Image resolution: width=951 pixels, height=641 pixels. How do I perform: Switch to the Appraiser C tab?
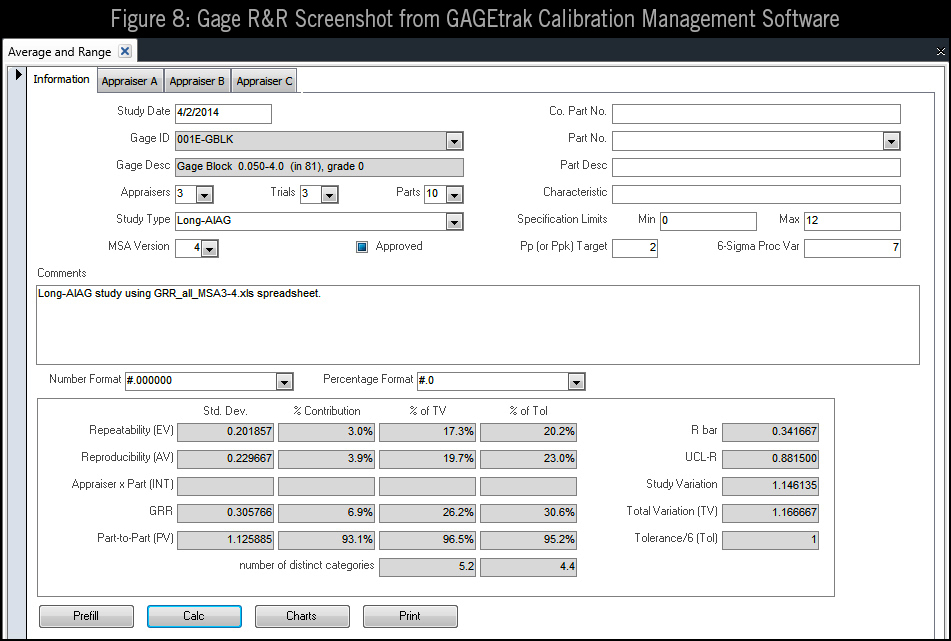coord(263,81)
